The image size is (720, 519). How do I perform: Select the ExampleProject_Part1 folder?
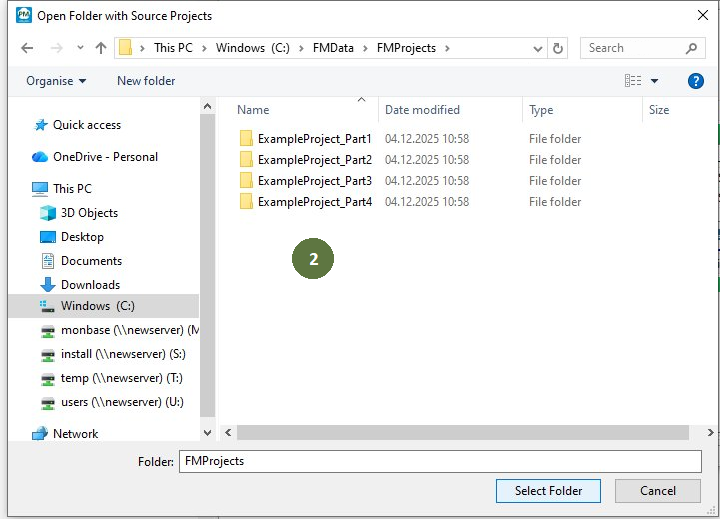pyautogui.click(x=314, y=139)
